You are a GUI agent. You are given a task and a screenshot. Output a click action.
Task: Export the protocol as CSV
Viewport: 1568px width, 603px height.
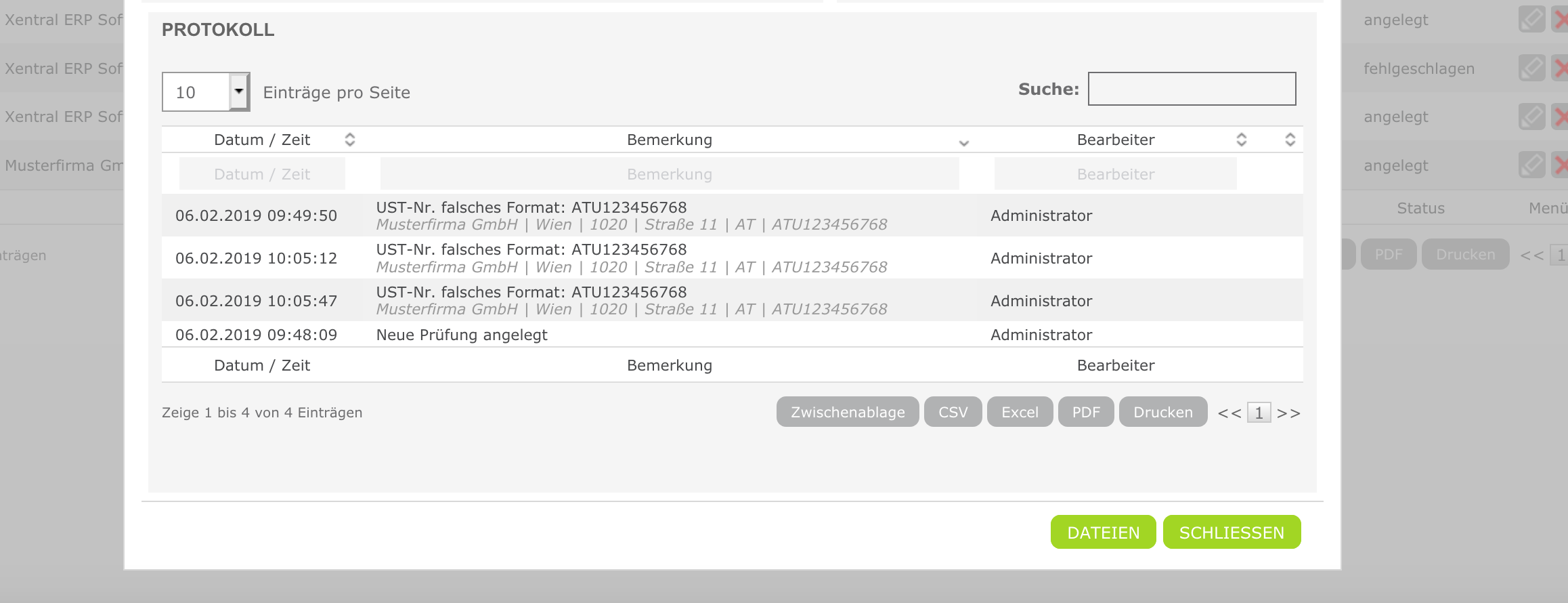point(953,412)
